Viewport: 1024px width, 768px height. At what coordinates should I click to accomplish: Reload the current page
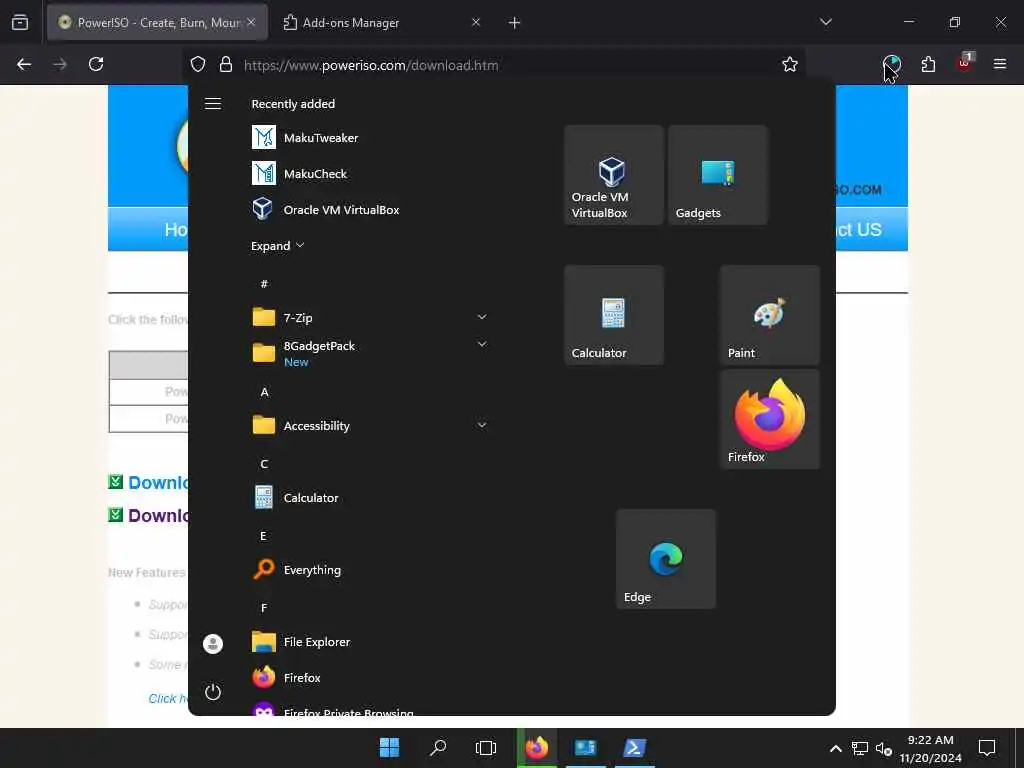pyautogui.click(x=96, y=64)
